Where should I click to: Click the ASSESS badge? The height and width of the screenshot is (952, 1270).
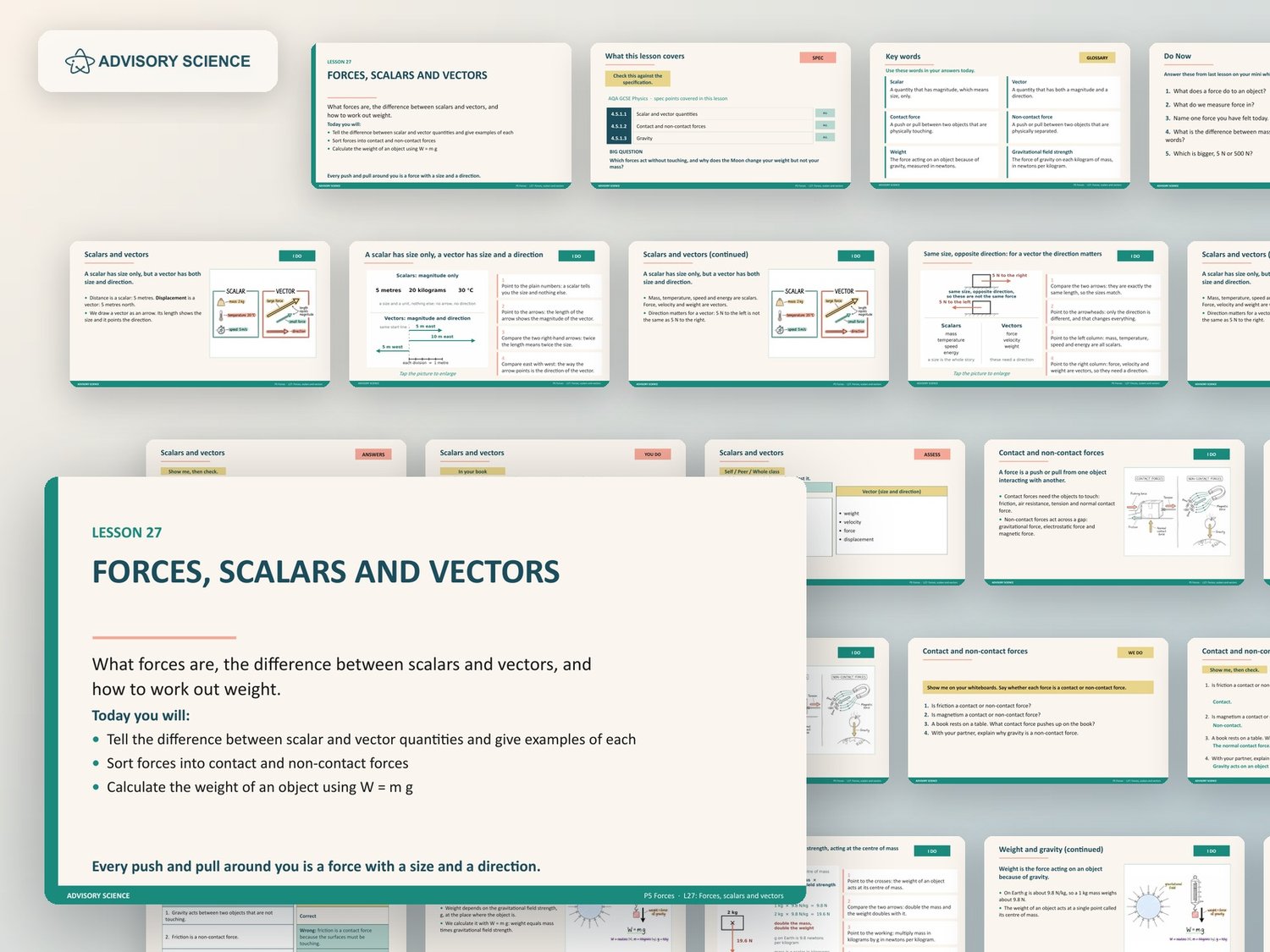pos(932,454)
